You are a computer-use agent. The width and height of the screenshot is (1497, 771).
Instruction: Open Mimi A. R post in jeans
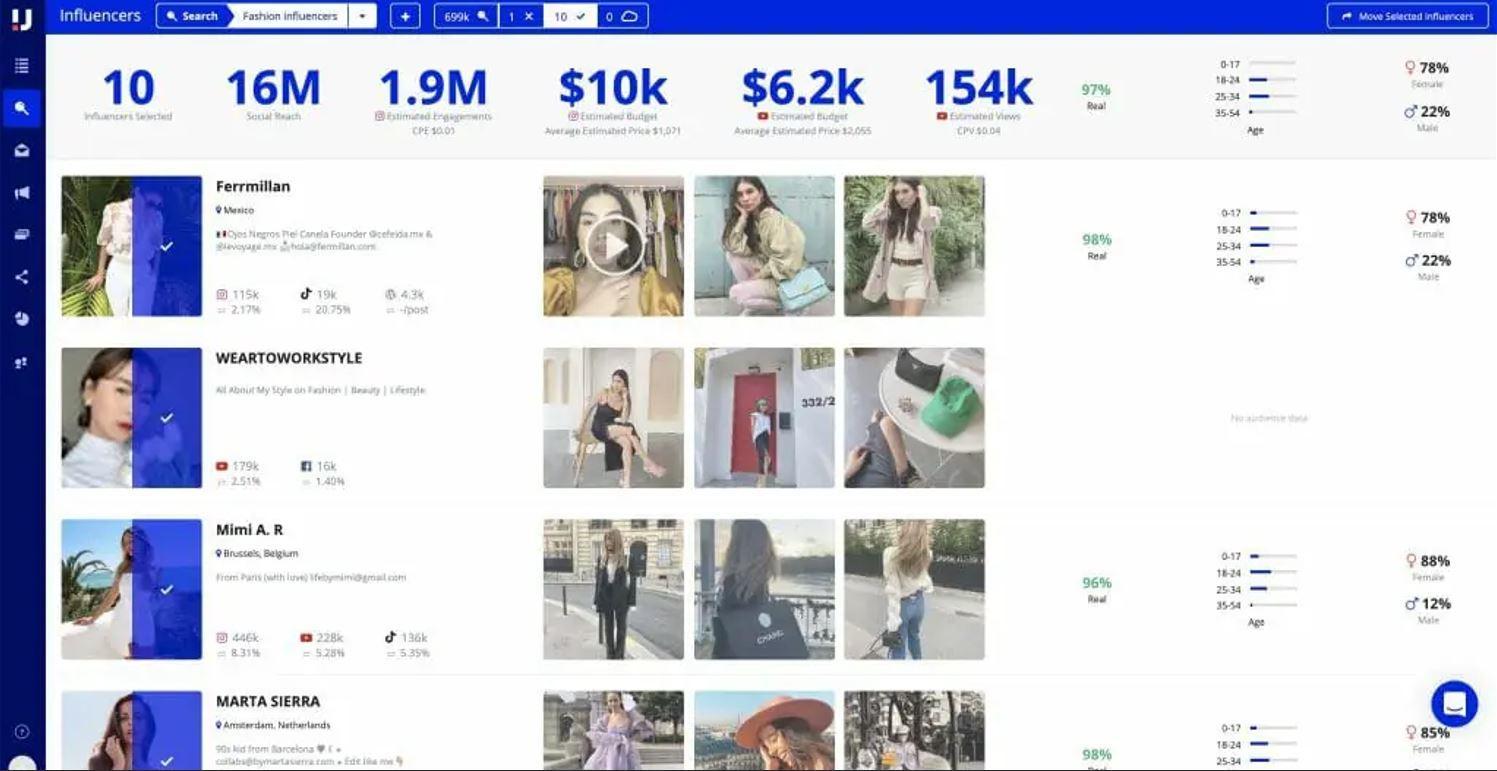point(914,589)
